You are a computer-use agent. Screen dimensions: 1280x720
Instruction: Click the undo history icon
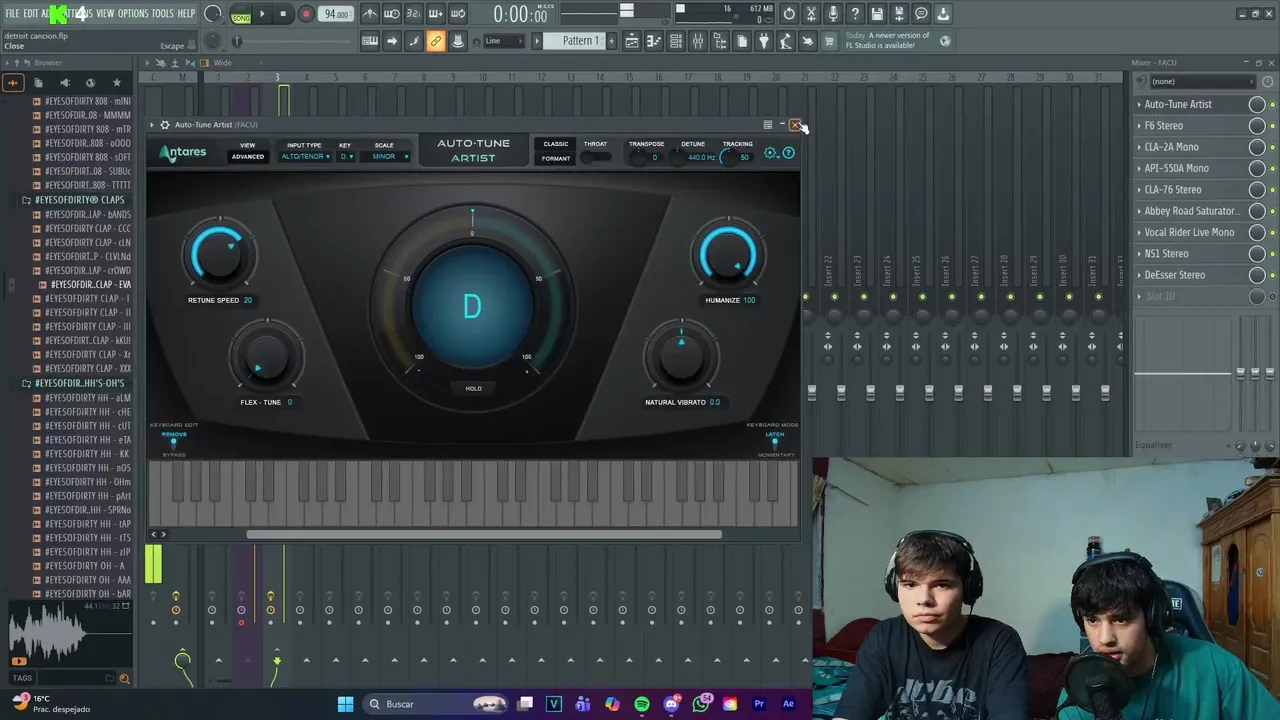pyautogui.click(x=789, y=14)
